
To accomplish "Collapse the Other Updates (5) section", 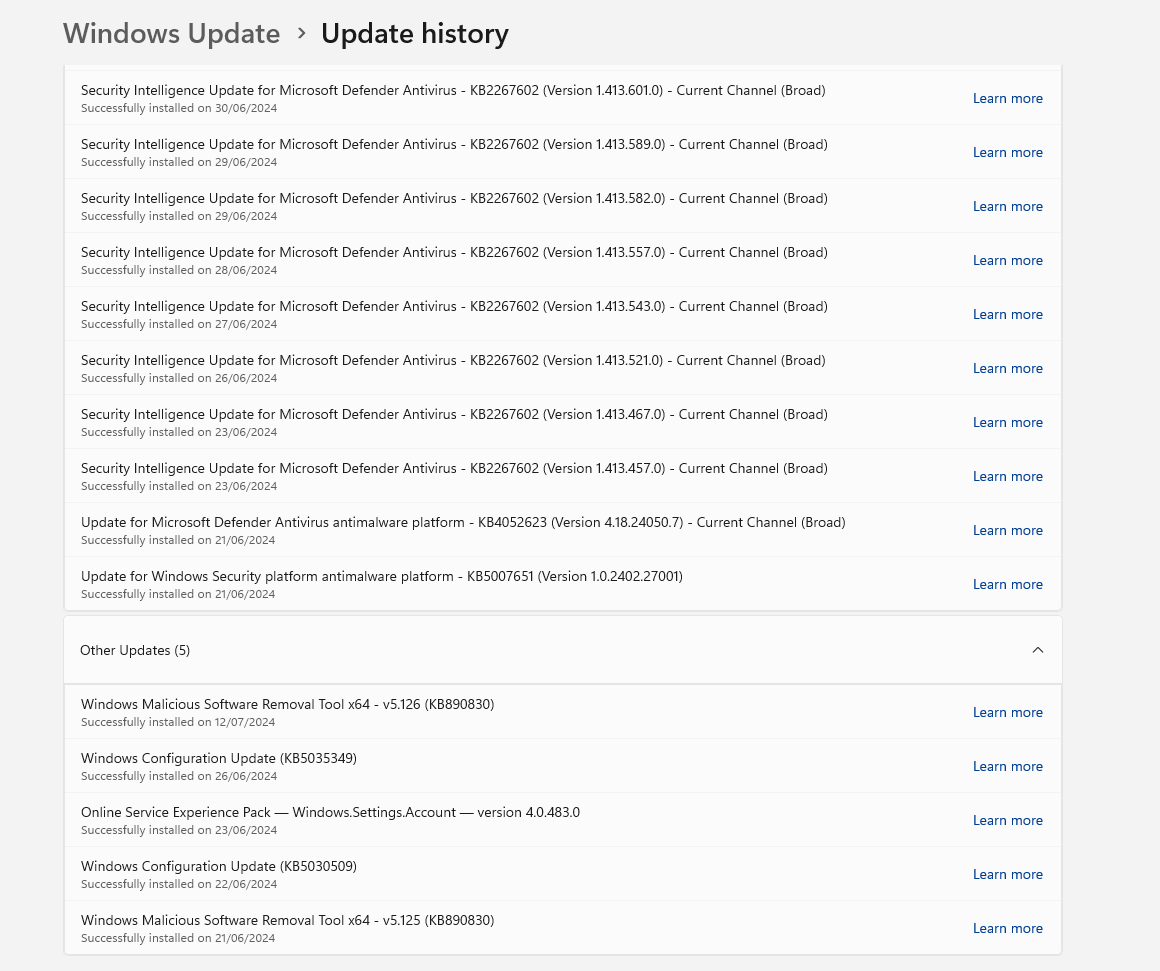I will coord(1037,650).
